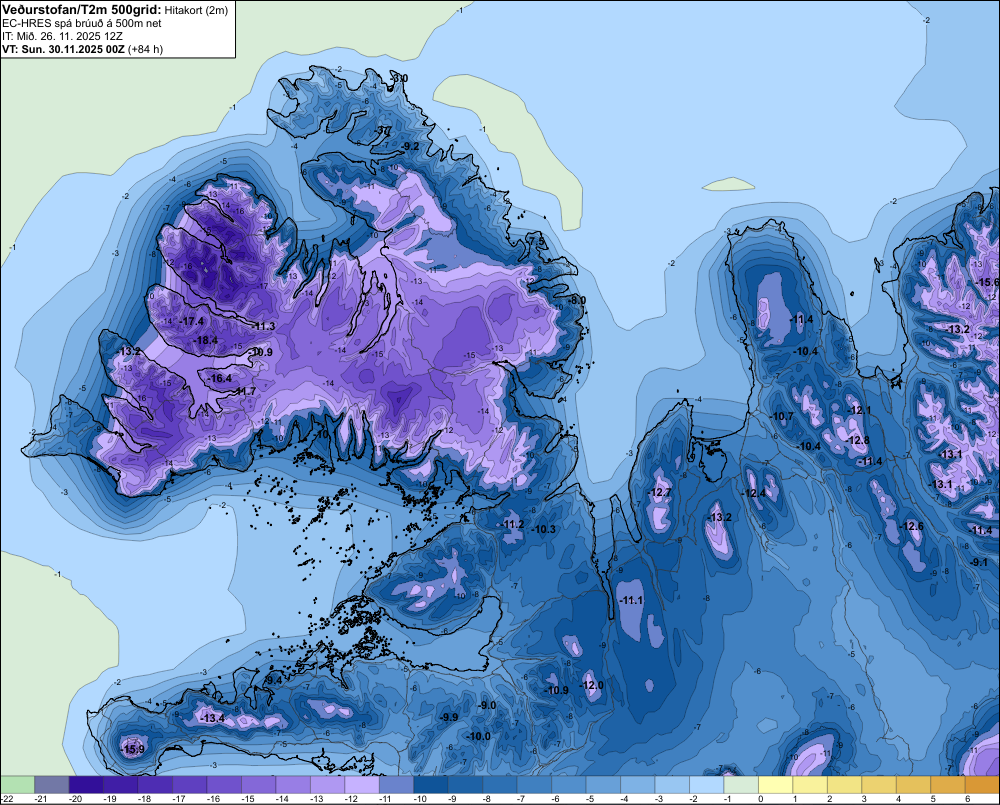Click the '-12.8' temperature label

(x=858, y=441)
